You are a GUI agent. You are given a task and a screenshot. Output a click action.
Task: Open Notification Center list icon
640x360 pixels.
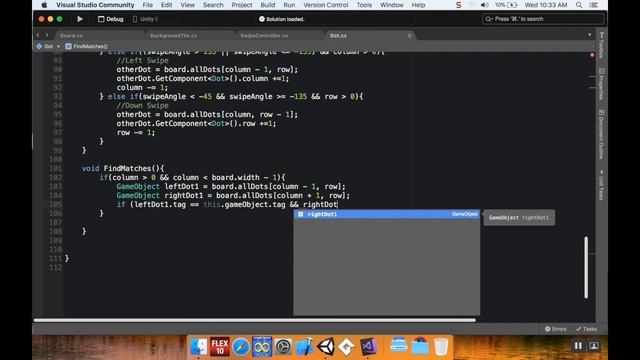click(x=594, y=5)
